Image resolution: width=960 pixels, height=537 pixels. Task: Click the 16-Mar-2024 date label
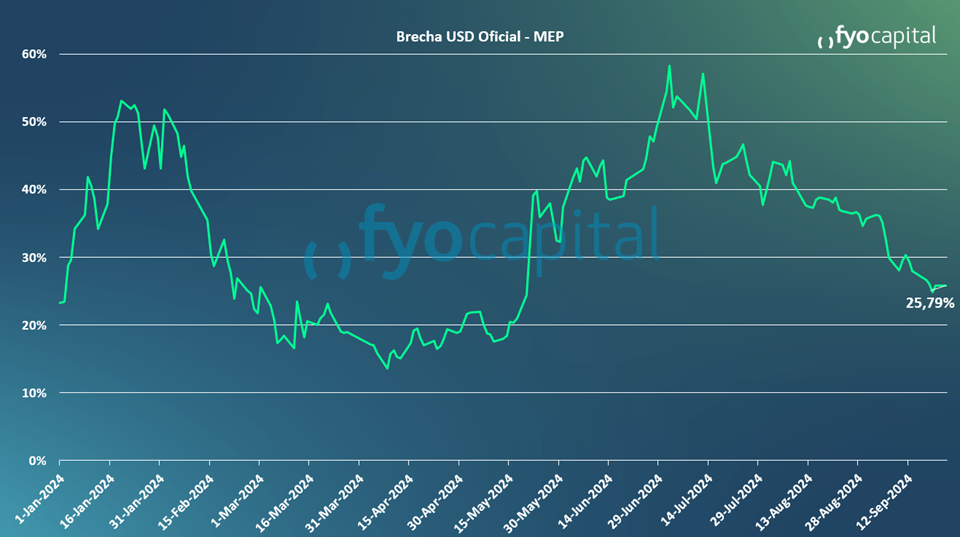pyautogui.click(x=285, y=501)
